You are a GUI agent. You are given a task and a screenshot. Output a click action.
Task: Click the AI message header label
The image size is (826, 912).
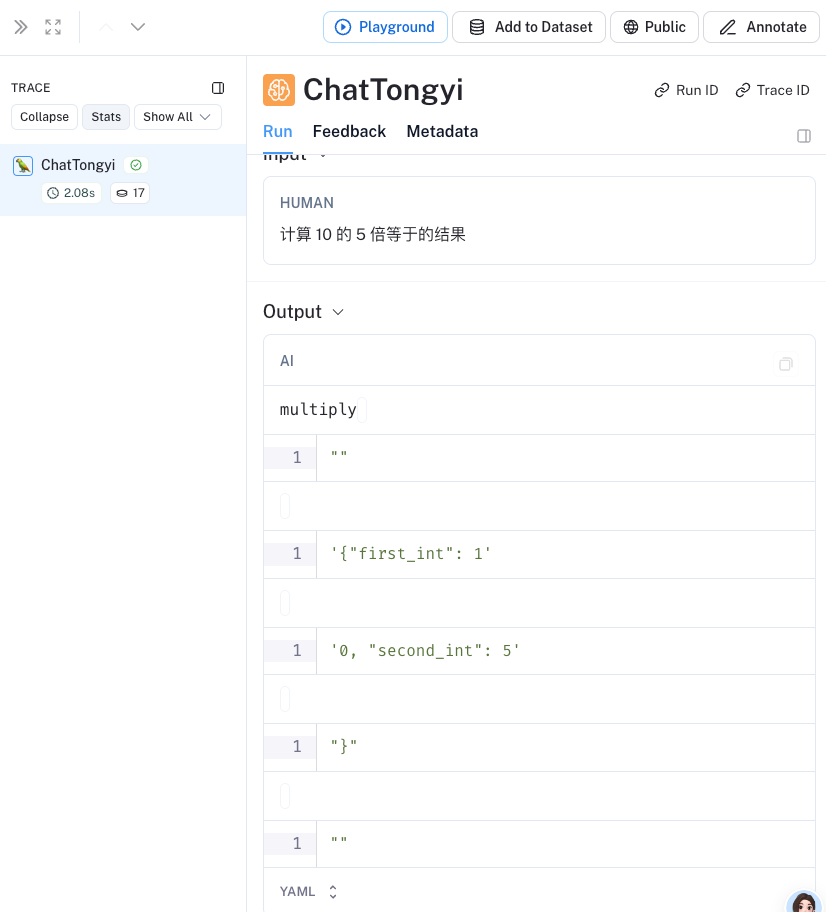[x=287, y=361]
